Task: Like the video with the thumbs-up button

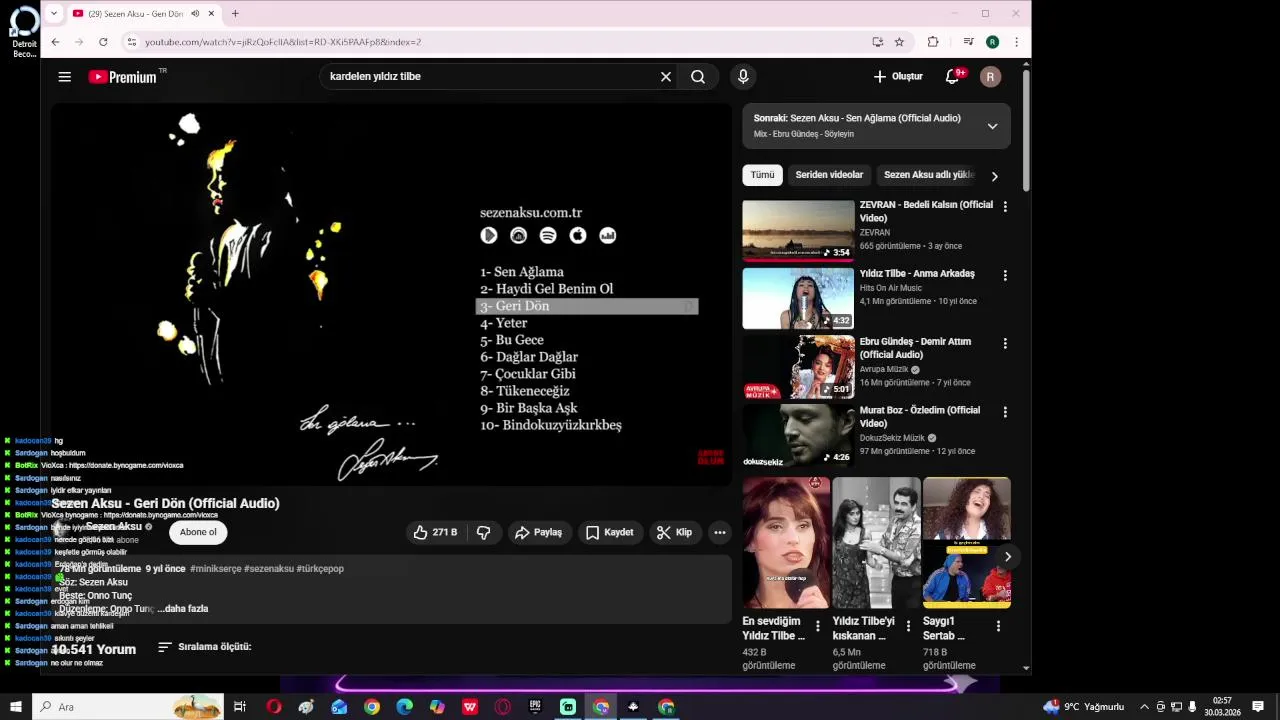Action: (435, 532)
